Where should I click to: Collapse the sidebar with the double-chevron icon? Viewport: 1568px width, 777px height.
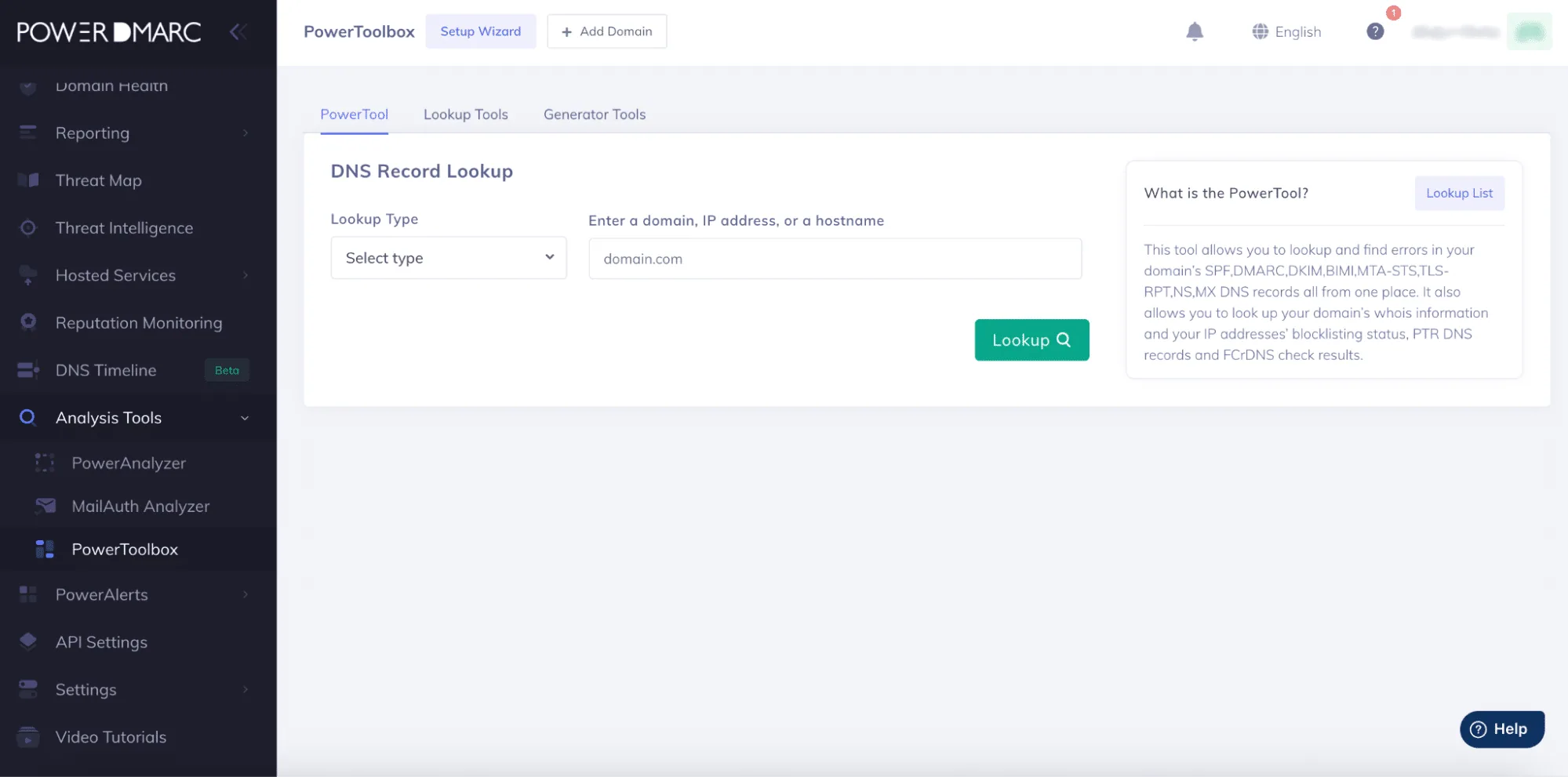[x=238, y=32]
